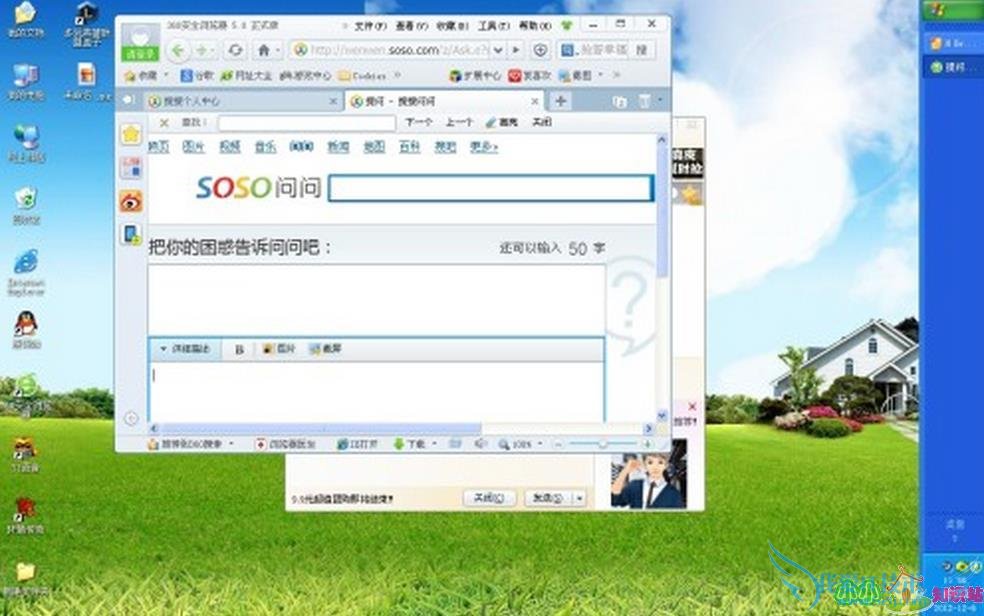Click the search button right of toolbar search box

(642, 50)
